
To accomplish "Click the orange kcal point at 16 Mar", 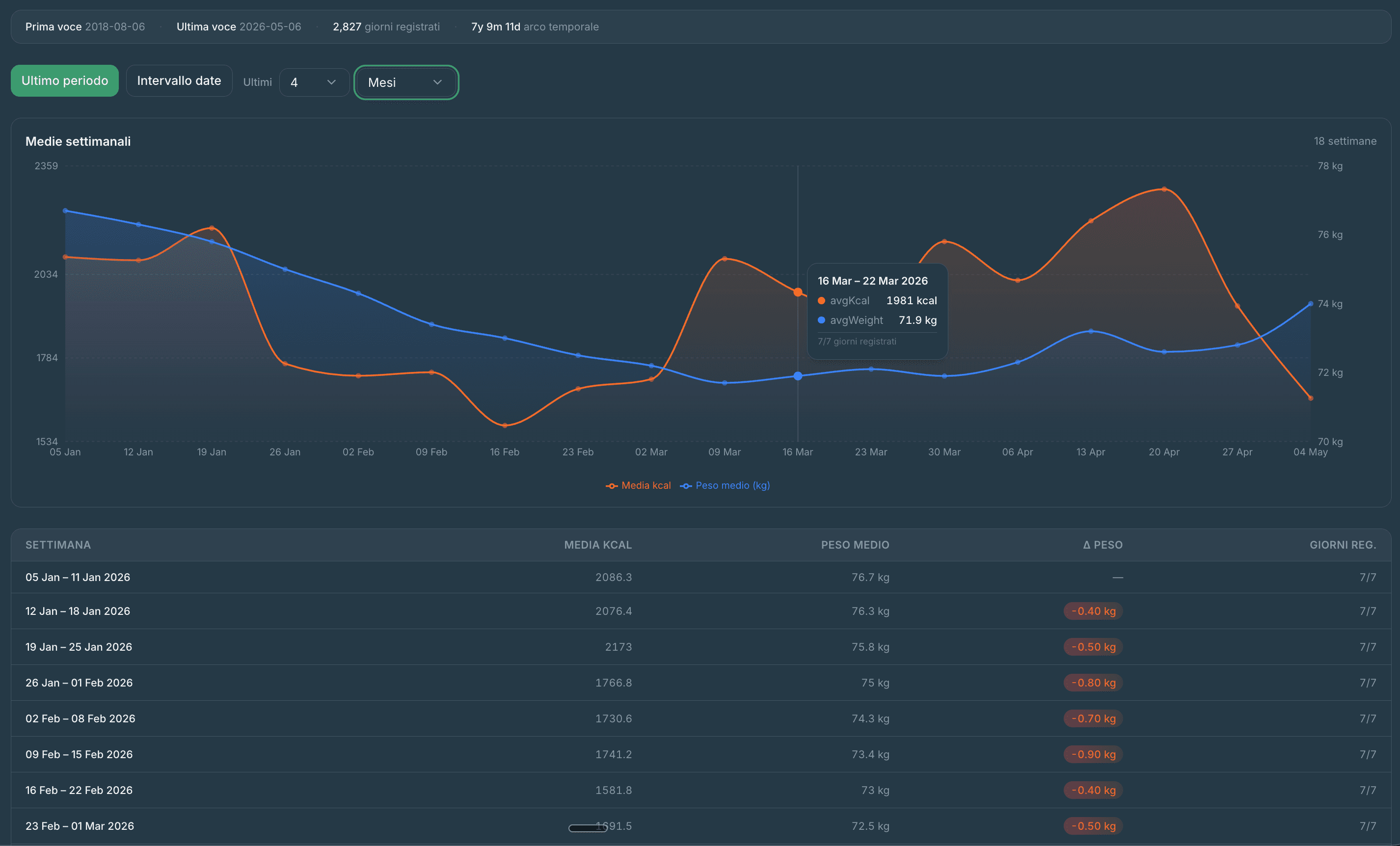I will pyautogui.click(x=798, y=292).
